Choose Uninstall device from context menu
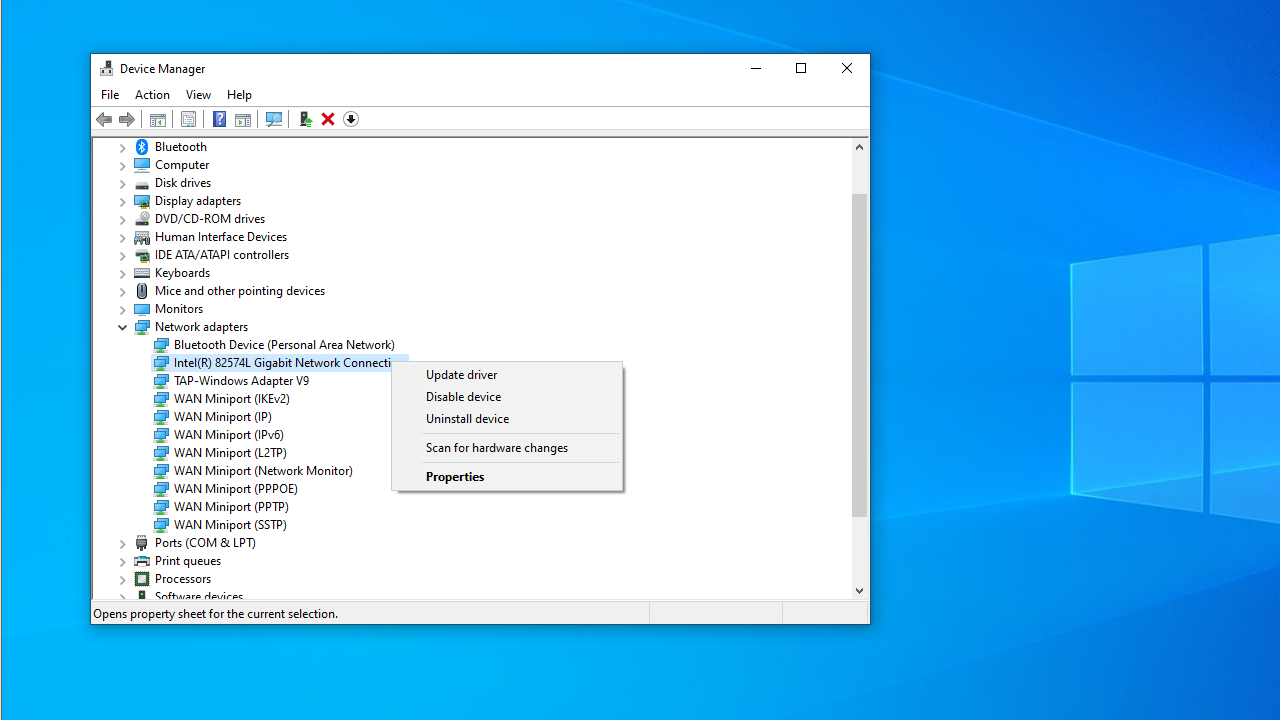Image resolution: width=1280 pixels, height=720 pixels. (467, 419)
